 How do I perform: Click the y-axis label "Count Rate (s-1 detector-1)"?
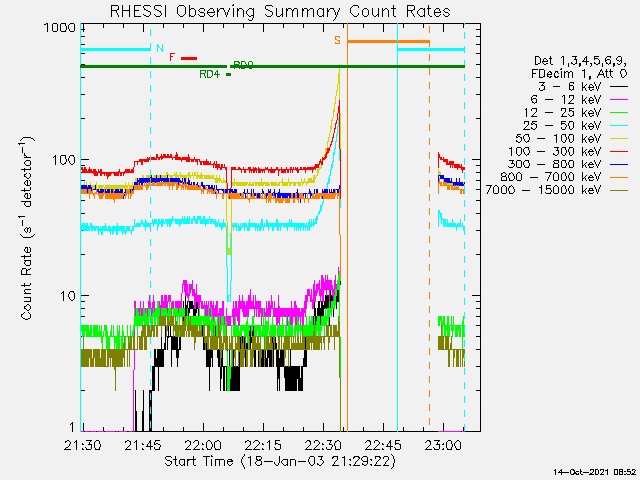click(25, 228)
